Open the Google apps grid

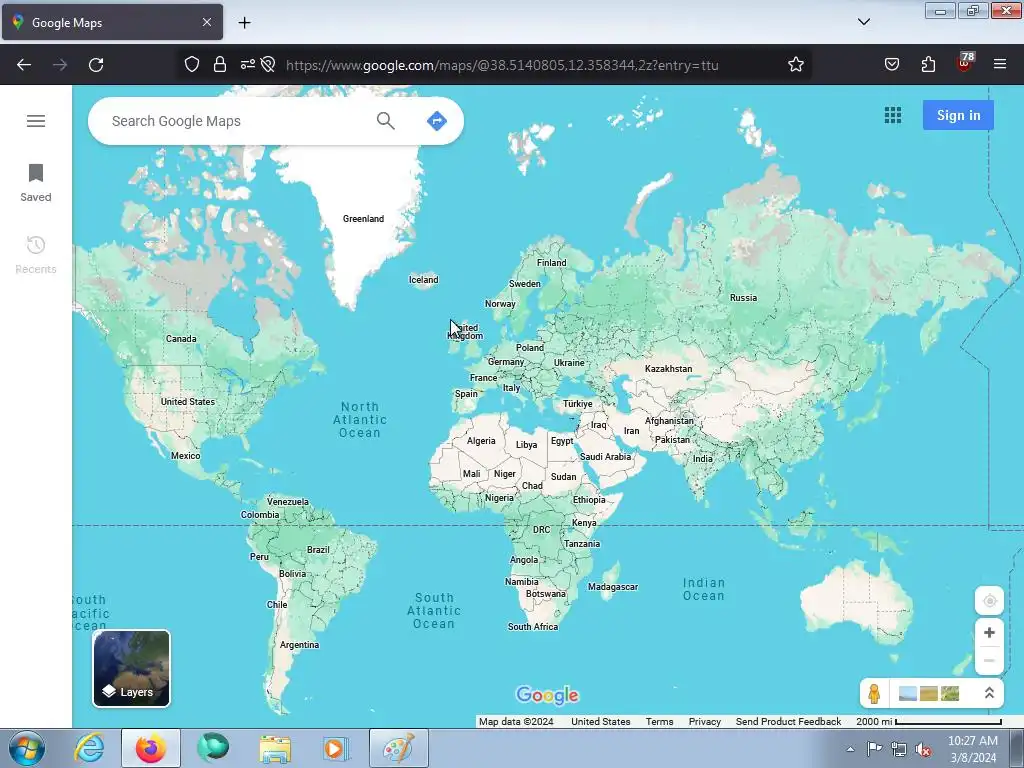tap(893, 116)
